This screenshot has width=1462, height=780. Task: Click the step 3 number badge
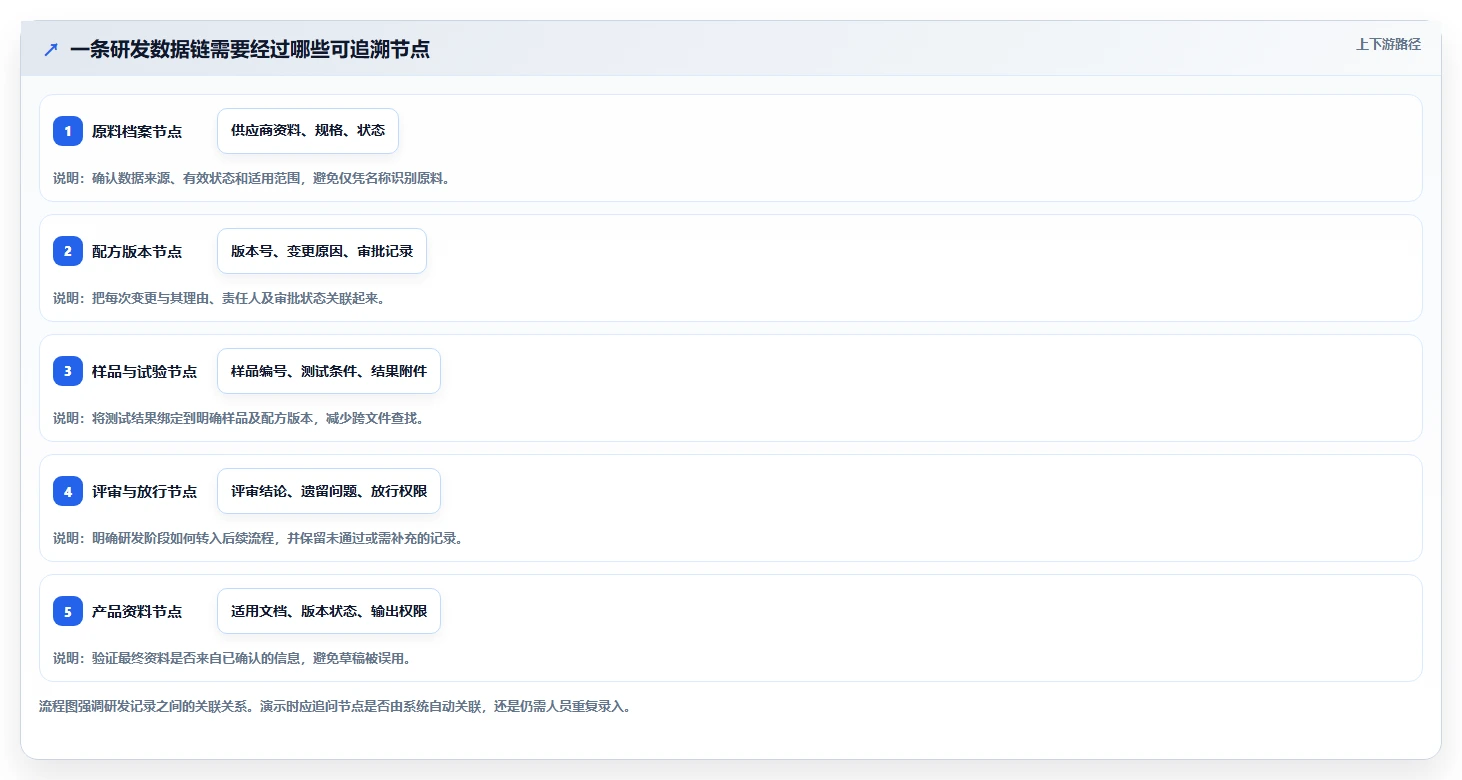(68, 371)
